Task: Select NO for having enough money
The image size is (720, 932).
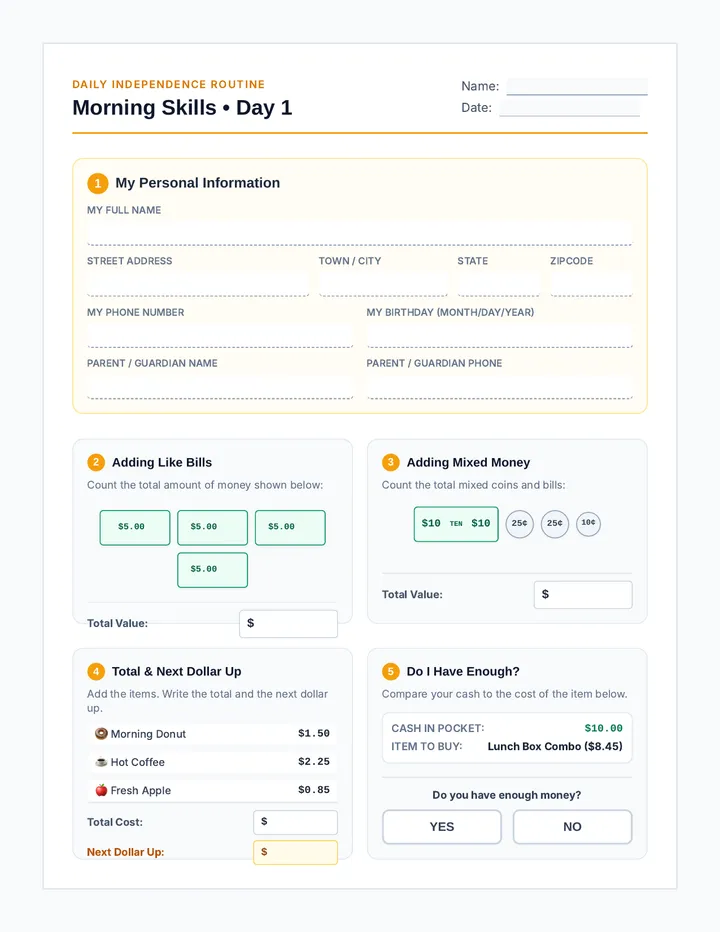Action: (x=572, y=827)
